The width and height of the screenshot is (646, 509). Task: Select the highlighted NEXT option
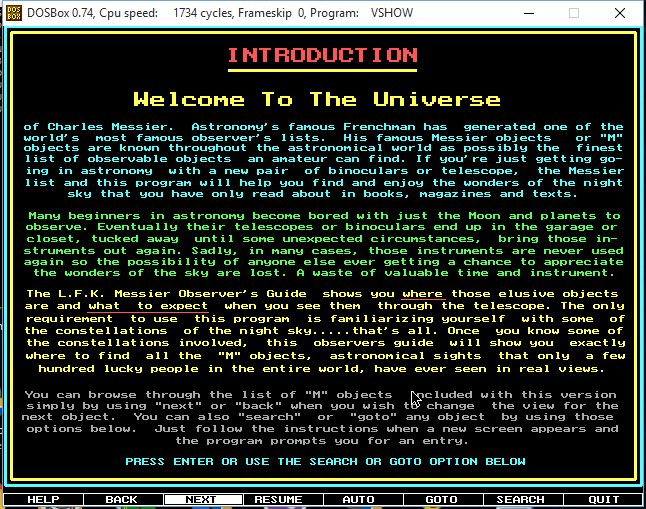(201, 499)
